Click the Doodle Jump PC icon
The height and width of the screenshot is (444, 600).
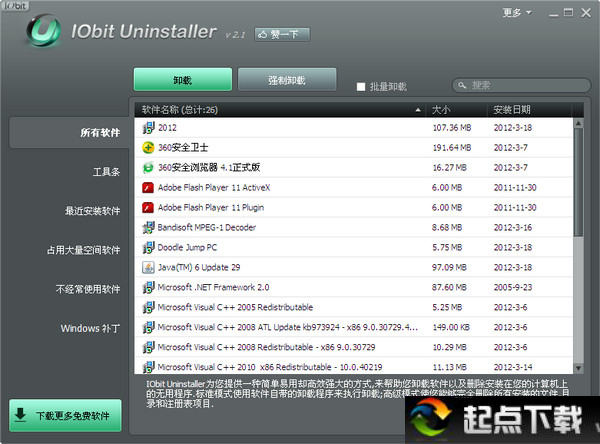click(148, 247)
